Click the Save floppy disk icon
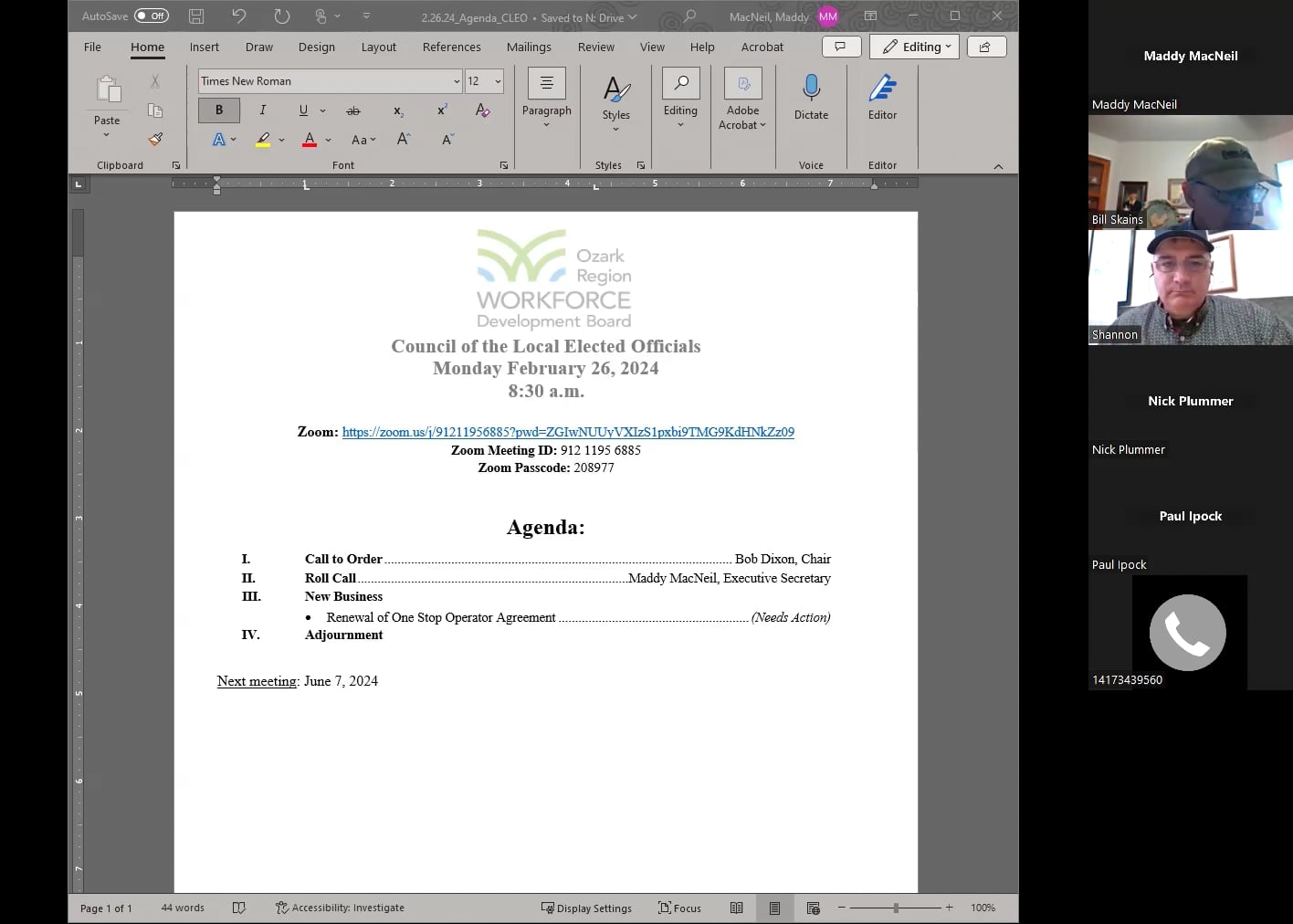Image resolution: width=1293 pixels, height=924 pixels. (x=196, y=16)
